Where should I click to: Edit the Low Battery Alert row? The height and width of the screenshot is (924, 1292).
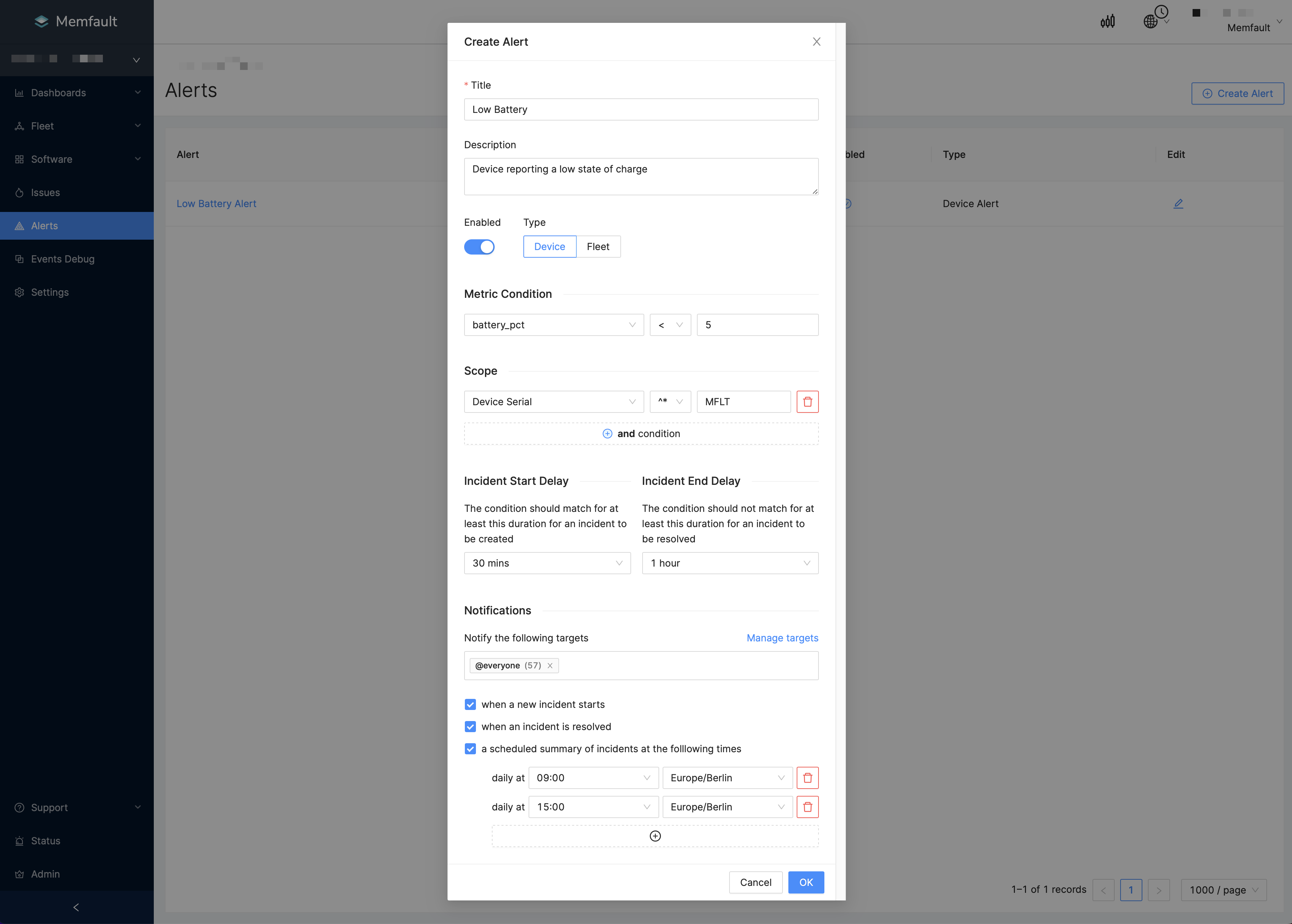(x=1178, y=204)
